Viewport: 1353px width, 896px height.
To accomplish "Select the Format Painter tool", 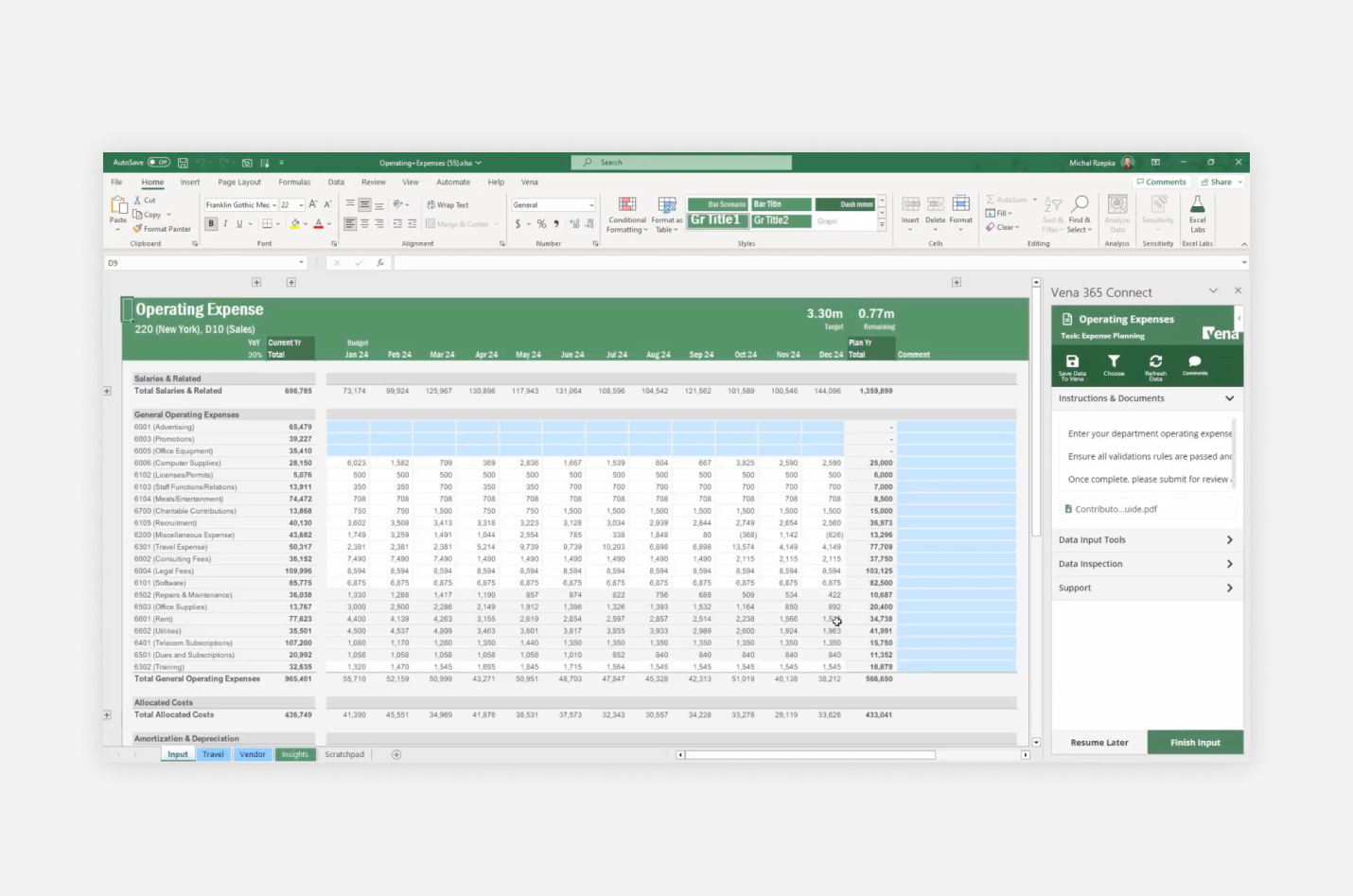I will tap(162, 228).
